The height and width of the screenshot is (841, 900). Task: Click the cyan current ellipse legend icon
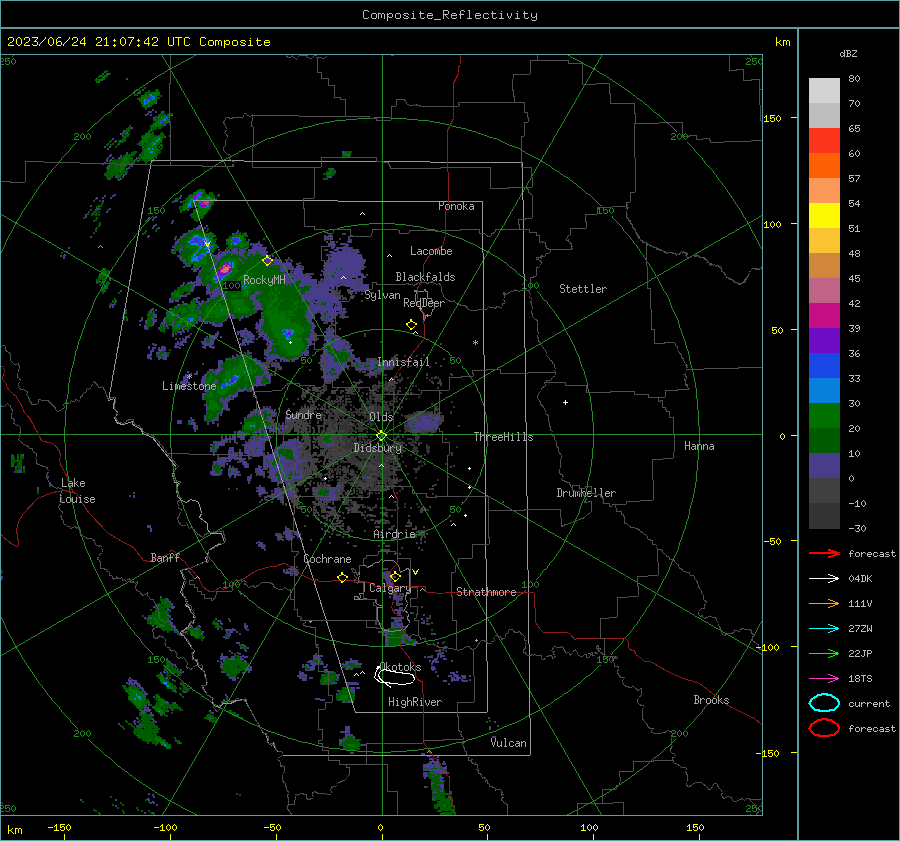[x=824, y=703]
